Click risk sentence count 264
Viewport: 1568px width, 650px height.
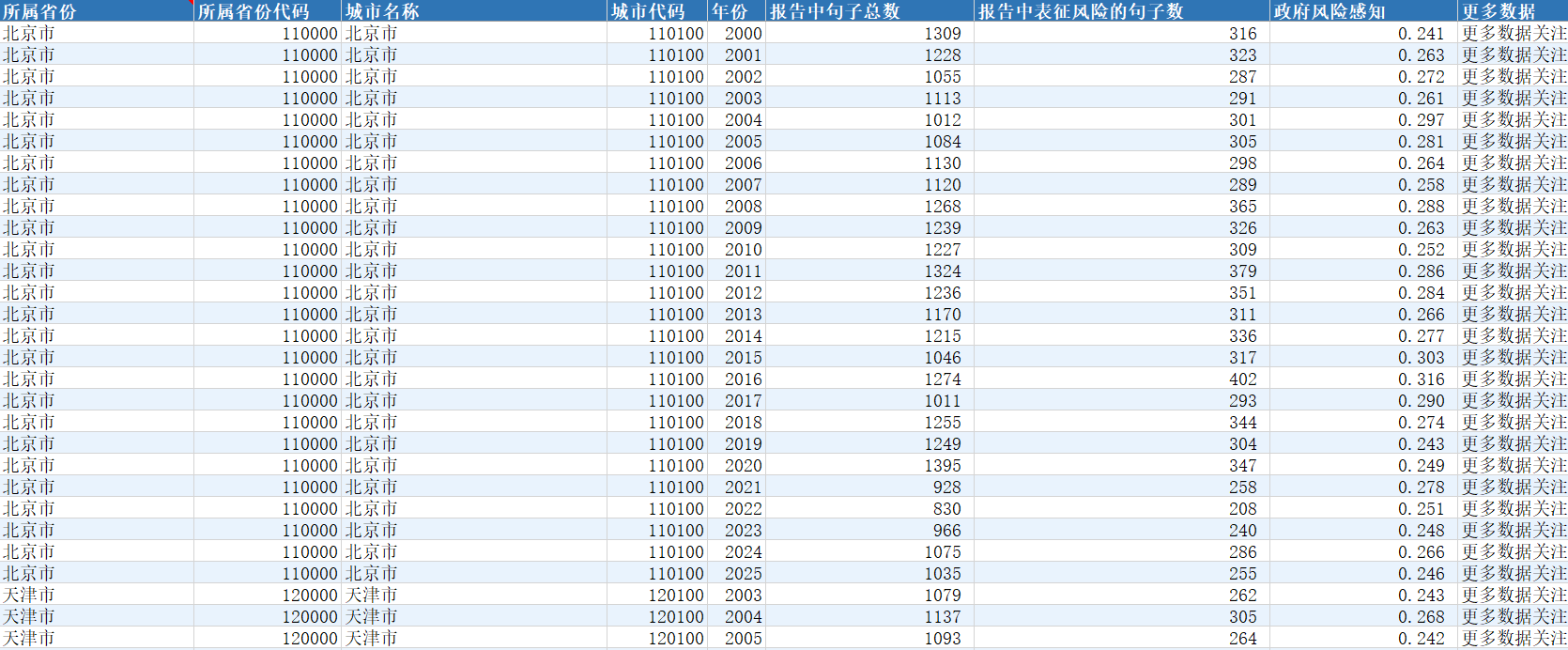(x=1243, y=638)
